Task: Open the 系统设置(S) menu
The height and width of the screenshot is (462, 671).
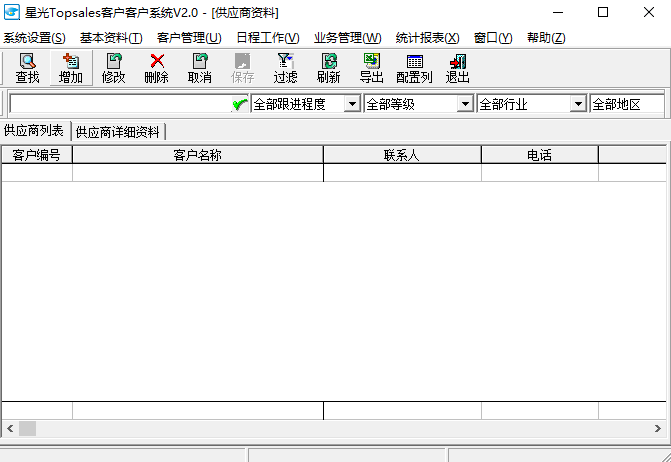Action: click(34, 38)
